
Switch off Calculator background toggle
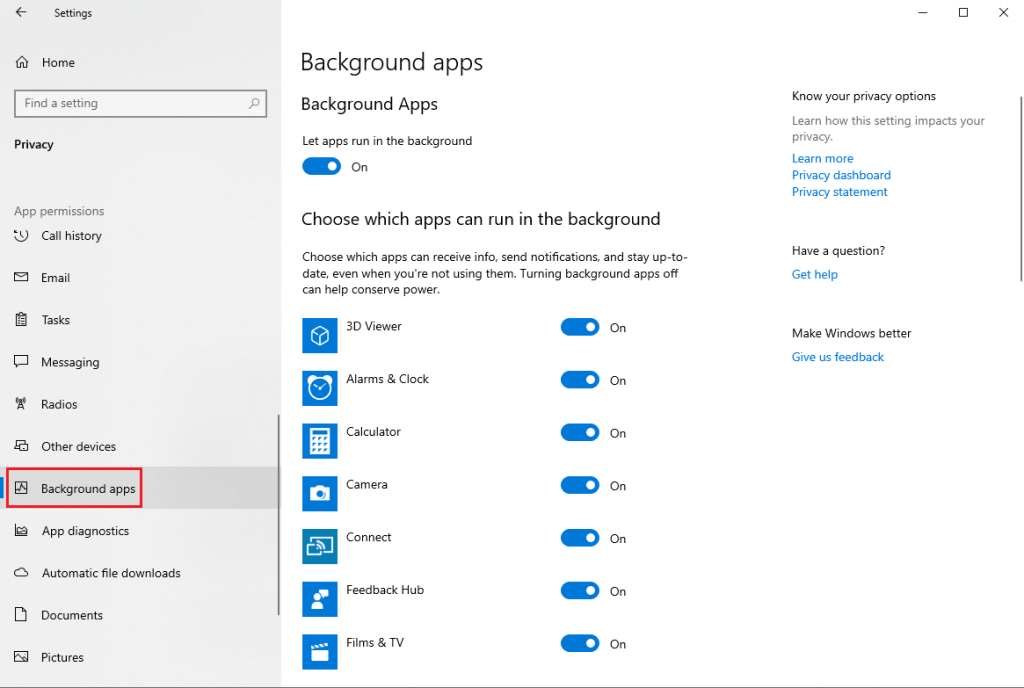point(580,433)
